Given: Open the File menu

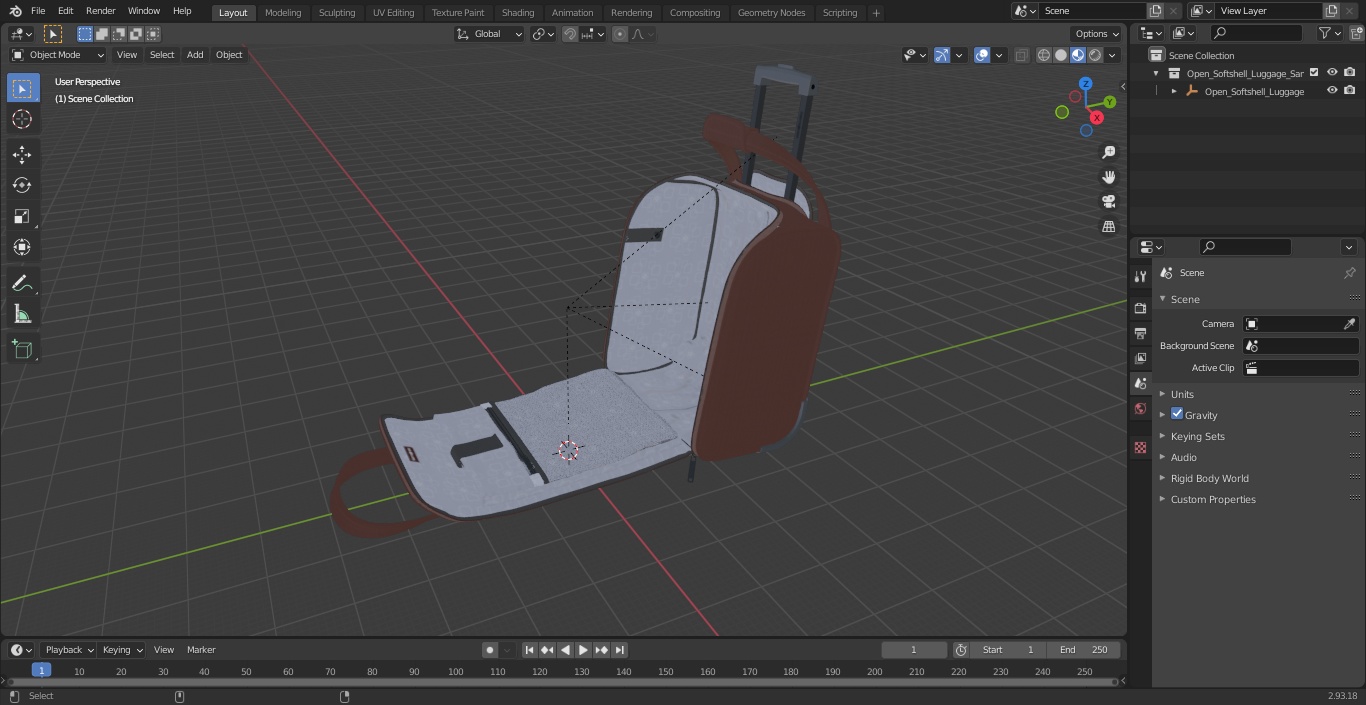Looking at the screenshot, I should 38,11.
